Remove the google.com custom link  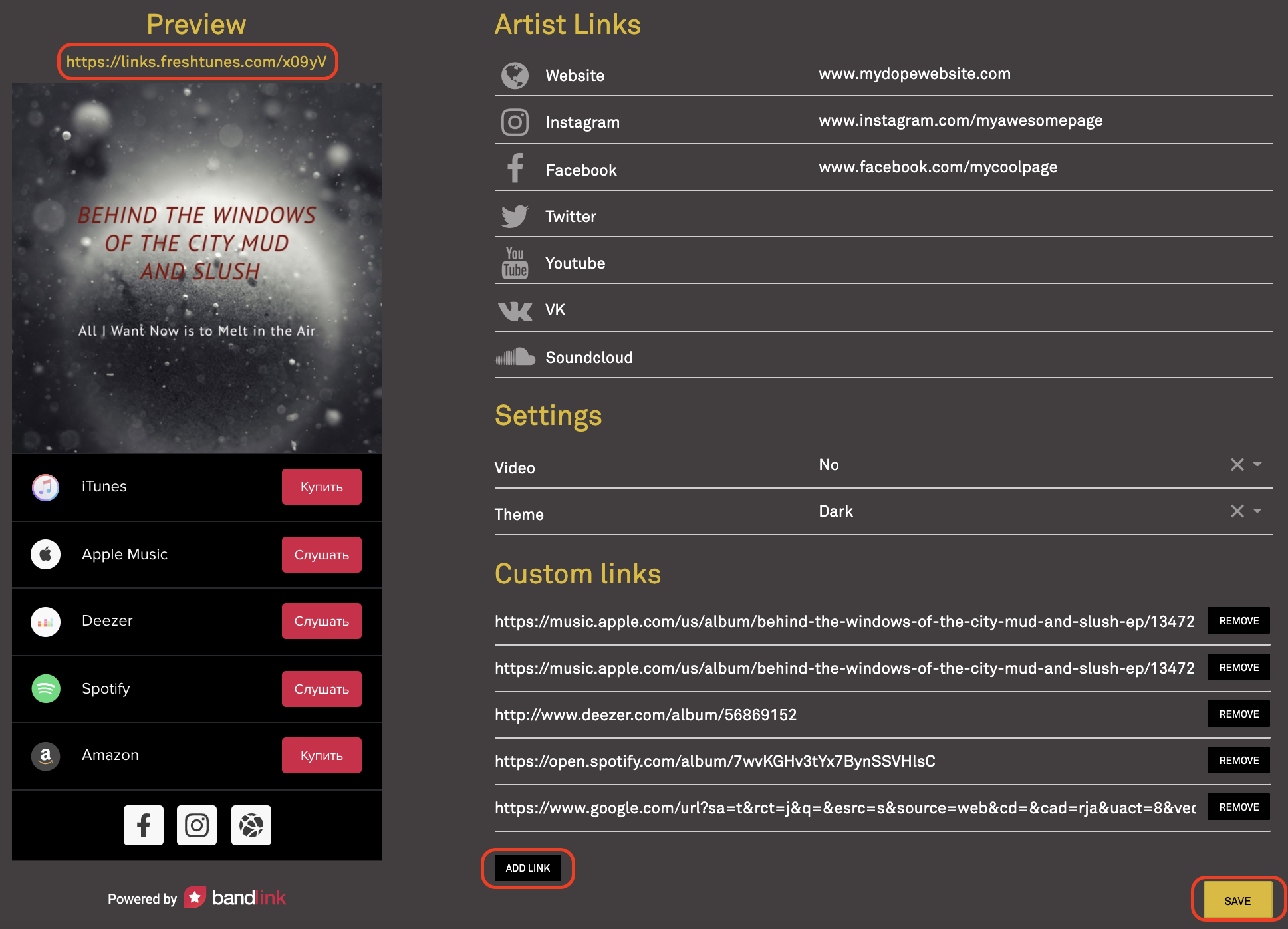pyautogui.click(x=1239, y=807)
